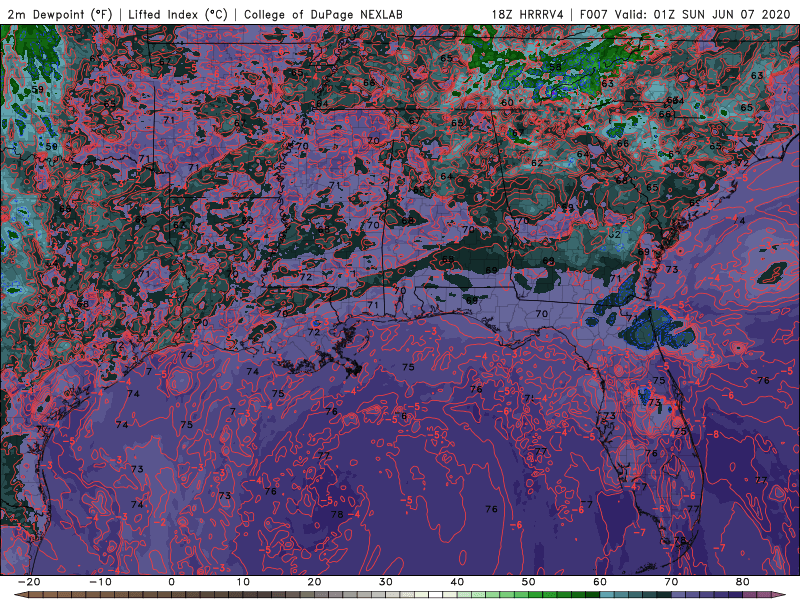Screen dimensions: 800x600
Task: Click the -20 label on the color scale
Action: pos(29,582)
